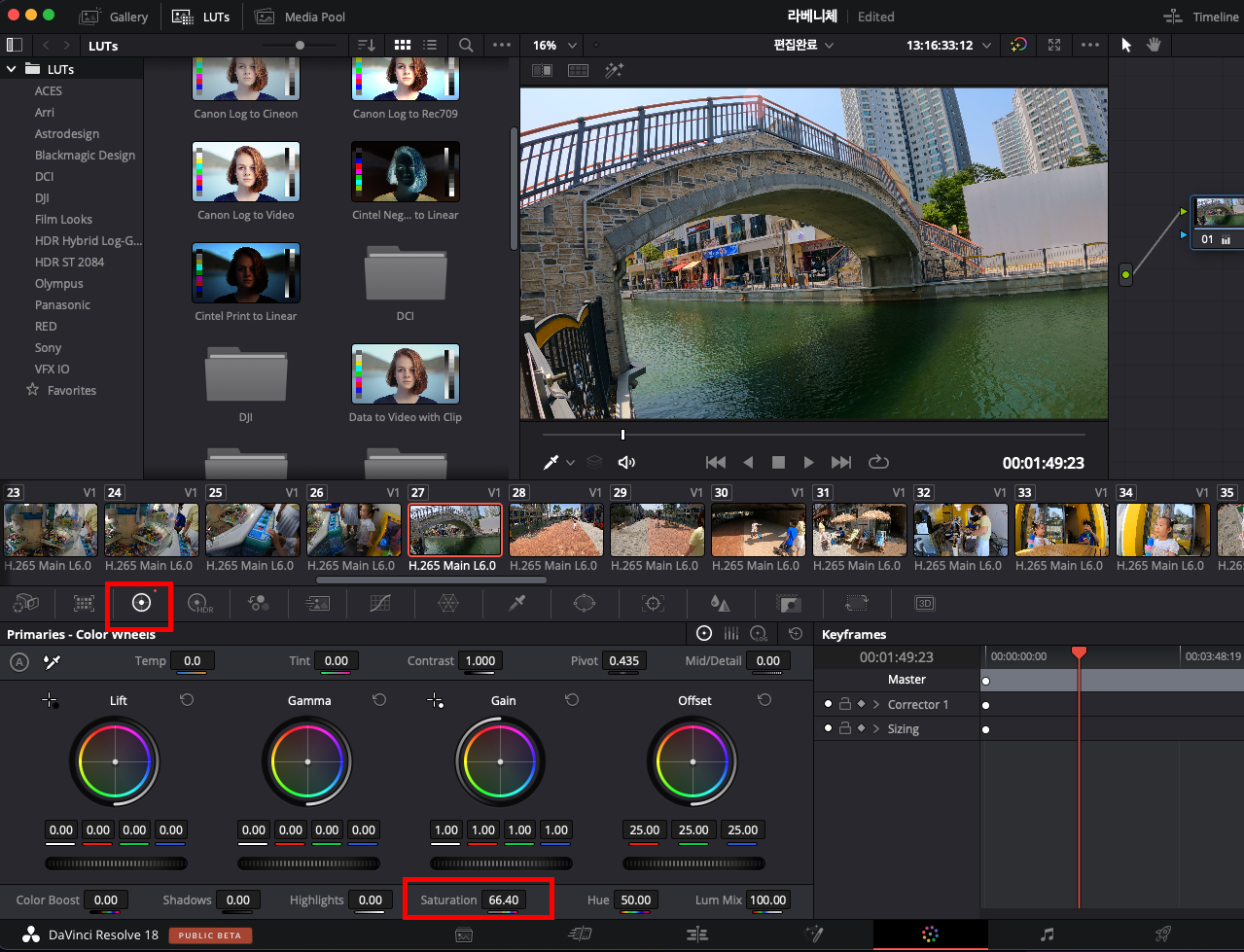Click the Contrast value field
Viewport: 1244px width, 952px height.
480,660
